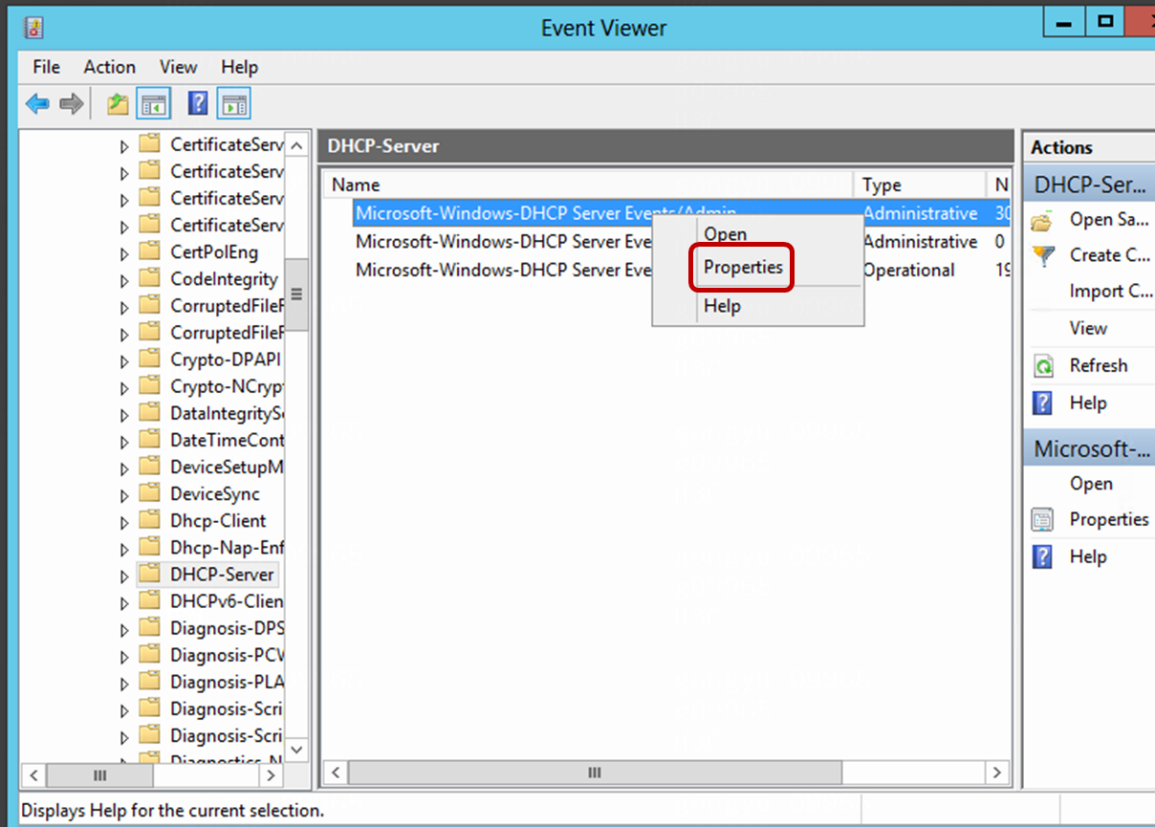Click the Forward arrow in the toolbar
The image size is (1155, 827).
point(71,104)
